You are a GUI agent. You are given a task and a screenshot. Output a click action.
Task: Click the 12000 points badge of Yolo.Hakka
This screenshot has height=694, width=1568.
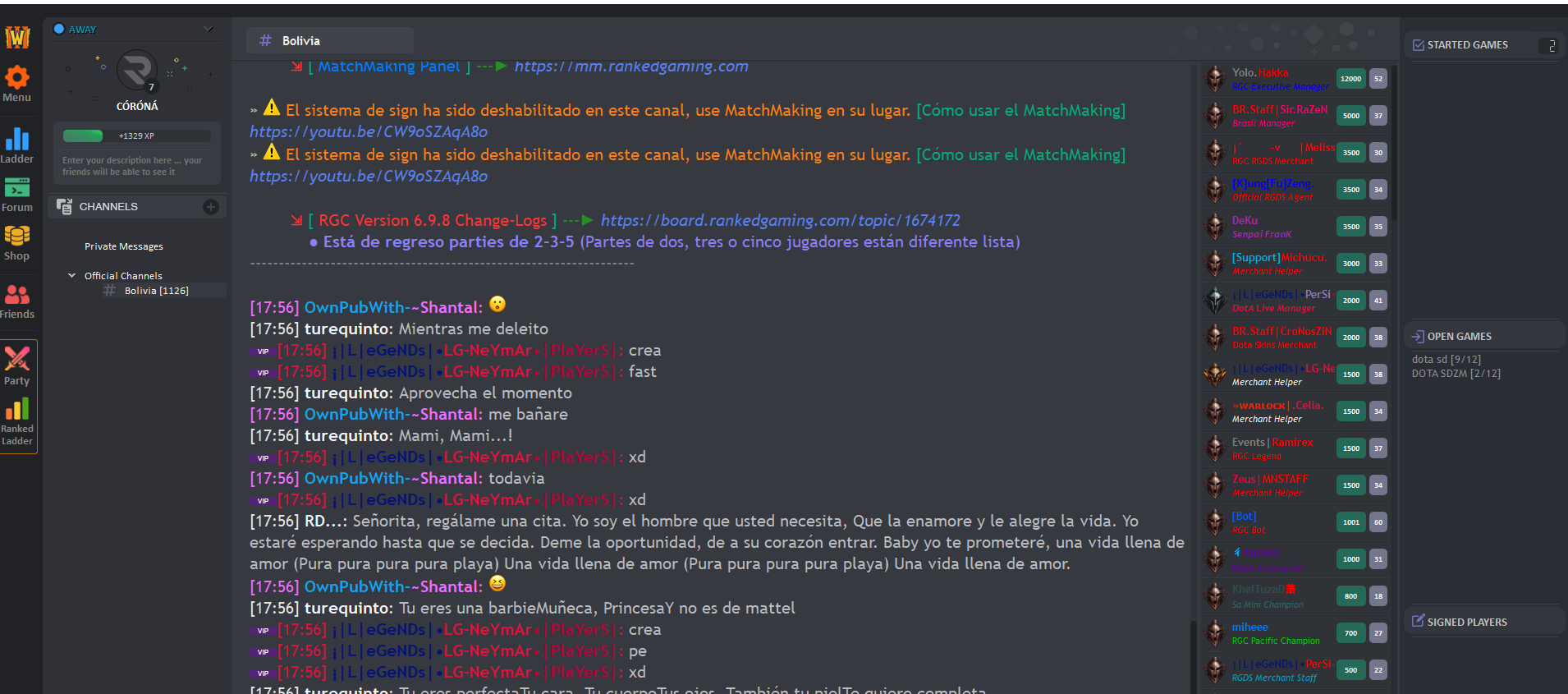[1351, 79]
